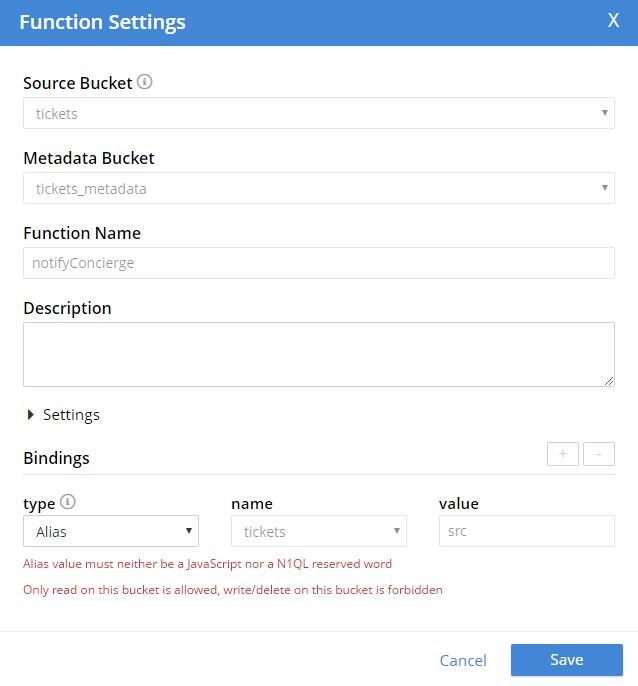Click the Settings disclosure triangle

point(30,415)
